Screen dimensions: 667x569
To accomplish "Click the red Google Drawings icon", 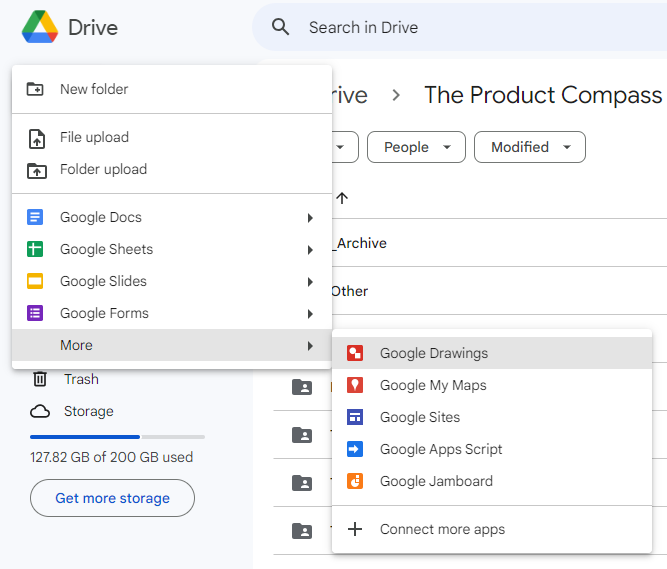I will pos(355,353).
